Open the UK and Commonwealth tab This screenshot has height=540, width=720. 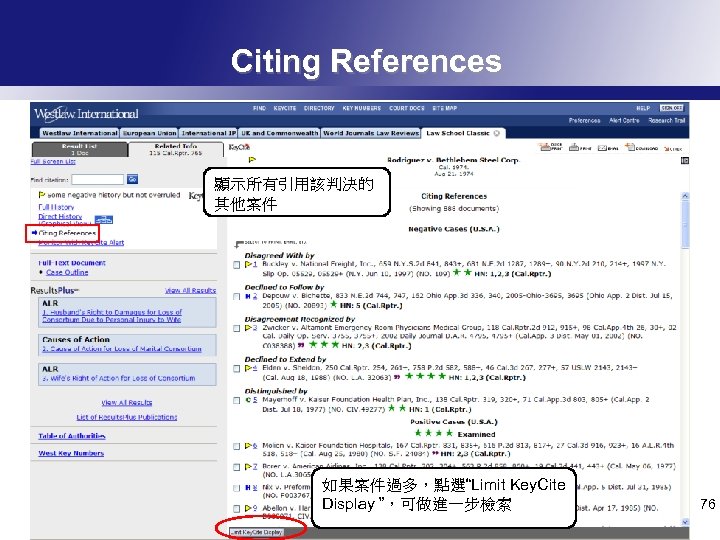pos(279,133)
